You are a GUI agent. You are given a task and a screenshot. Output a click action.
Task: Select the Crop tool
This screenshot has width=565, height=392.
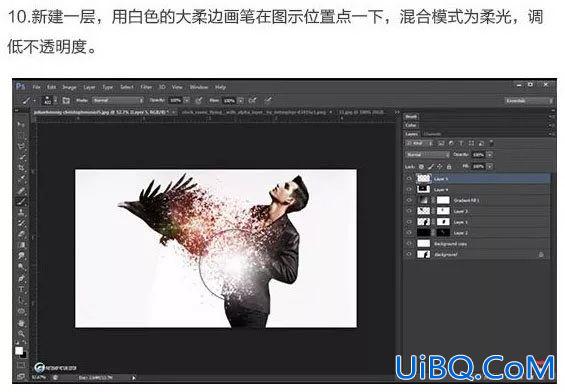[21, 168]
